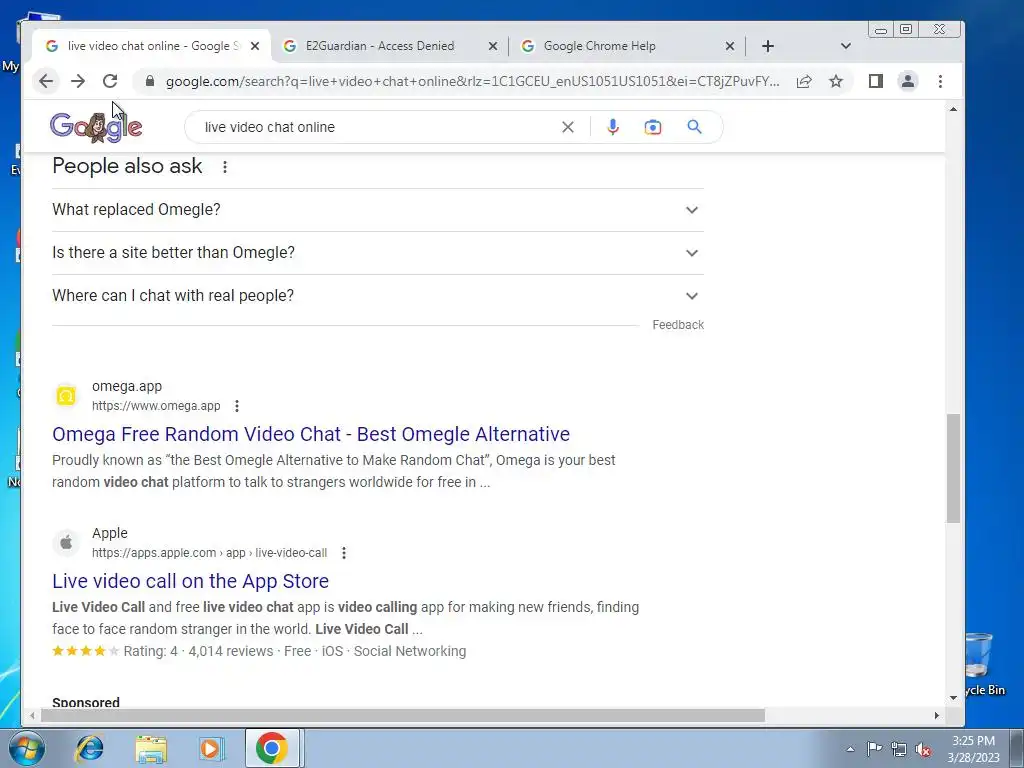
Task: Open the Chrome three-dot menu
Action: 940,81
